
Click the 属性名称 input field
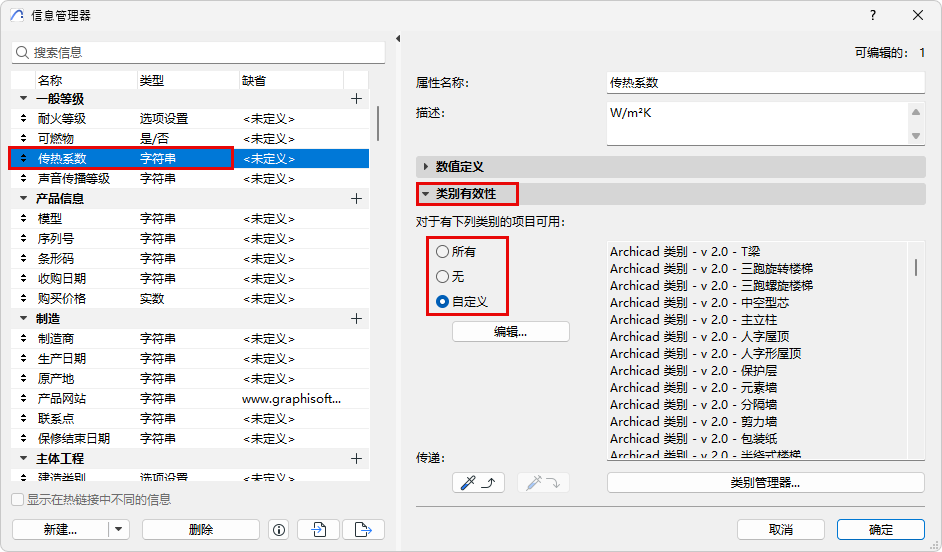click(x=766, y=82)
